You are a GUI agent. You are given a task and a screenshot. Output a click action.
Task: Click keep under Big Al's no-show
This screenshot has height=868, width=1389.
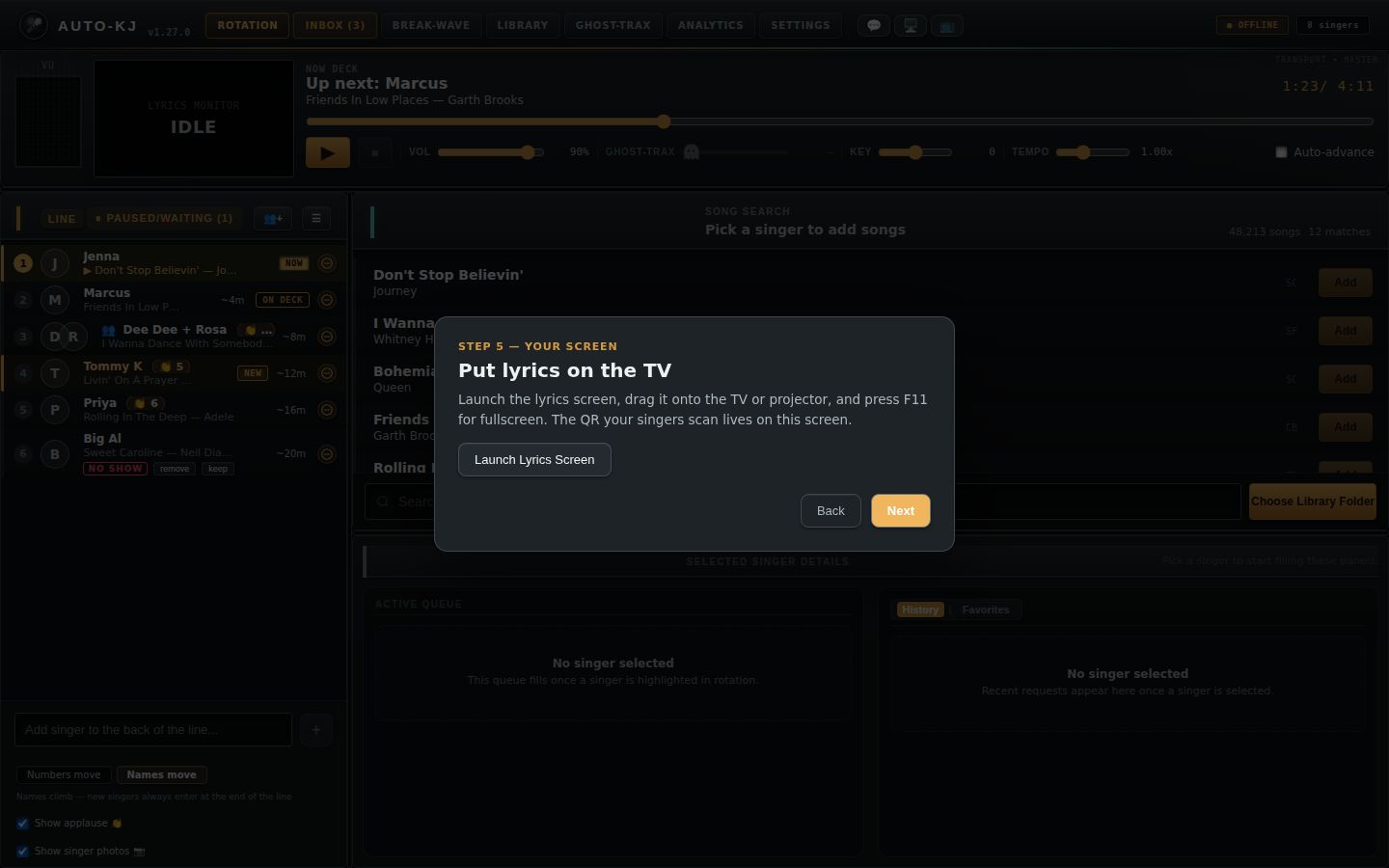click(x=218, y=469)
